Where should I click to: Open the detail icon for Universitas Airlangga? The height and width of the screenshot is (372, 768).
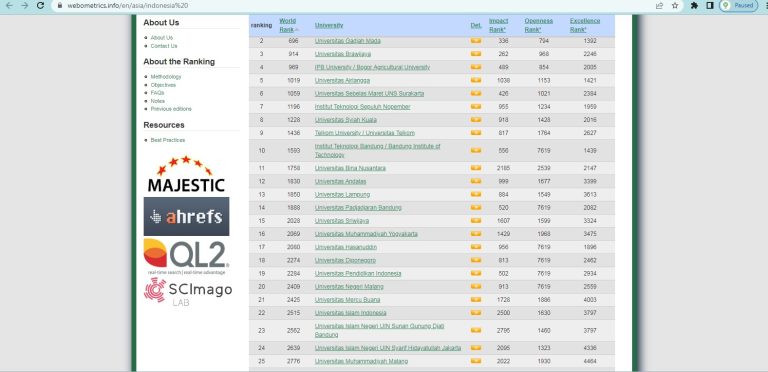pyautogui.click(x=476, y=80)
